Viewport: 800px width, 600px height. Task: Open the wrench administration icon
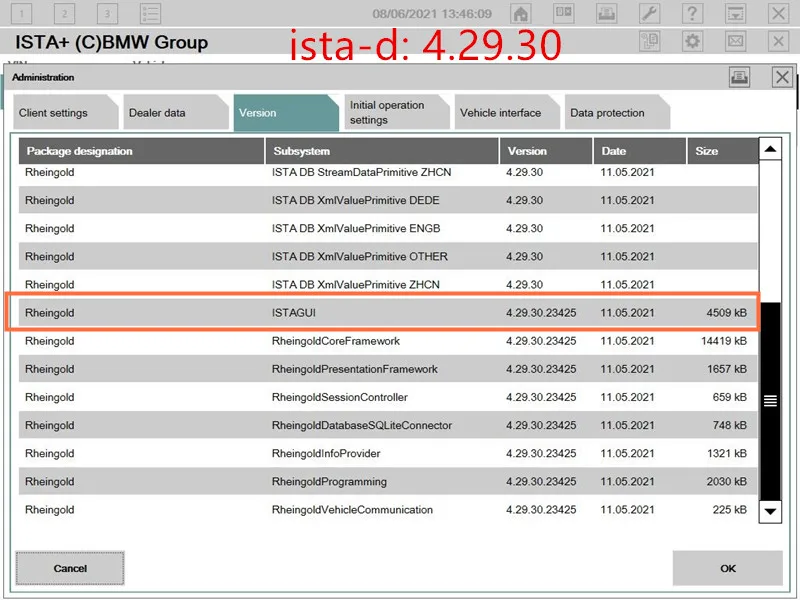649,13
